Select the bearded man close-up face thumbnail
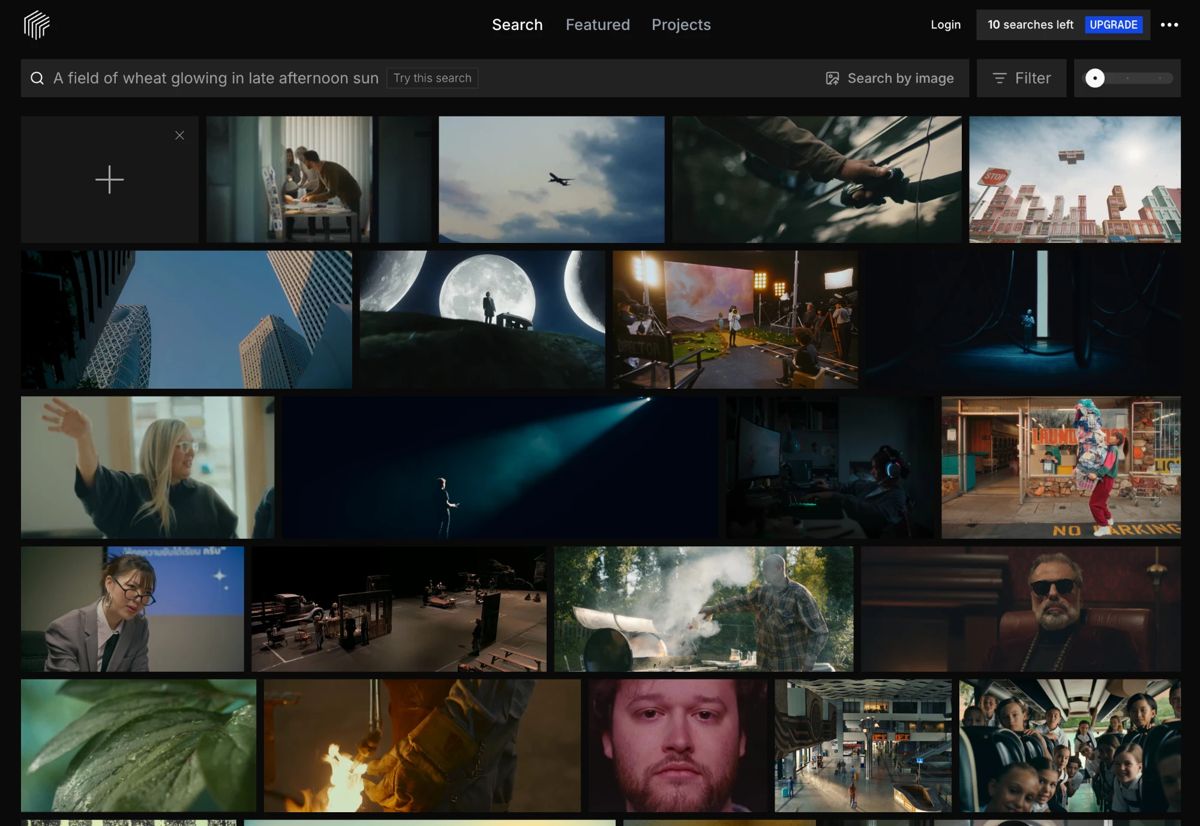Viewport: 1200px width, 826px height. coord(678,745)
